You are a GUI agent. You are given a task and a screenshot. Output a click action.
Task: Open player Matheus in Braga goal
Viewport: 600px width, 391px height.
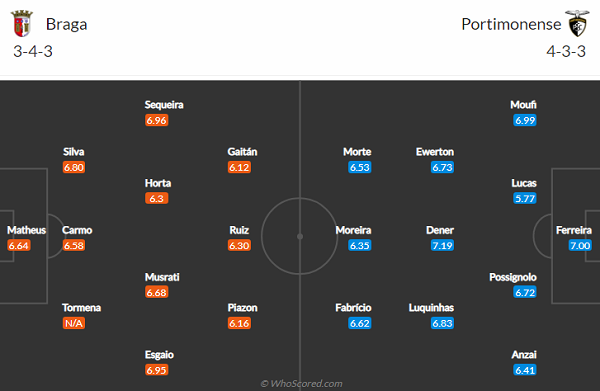coord(26,230)
